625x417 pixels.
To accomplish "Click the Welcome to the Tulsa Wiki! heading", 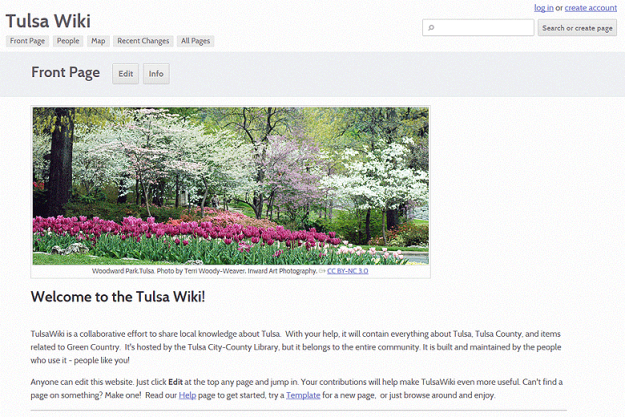I will click(118, 297).
